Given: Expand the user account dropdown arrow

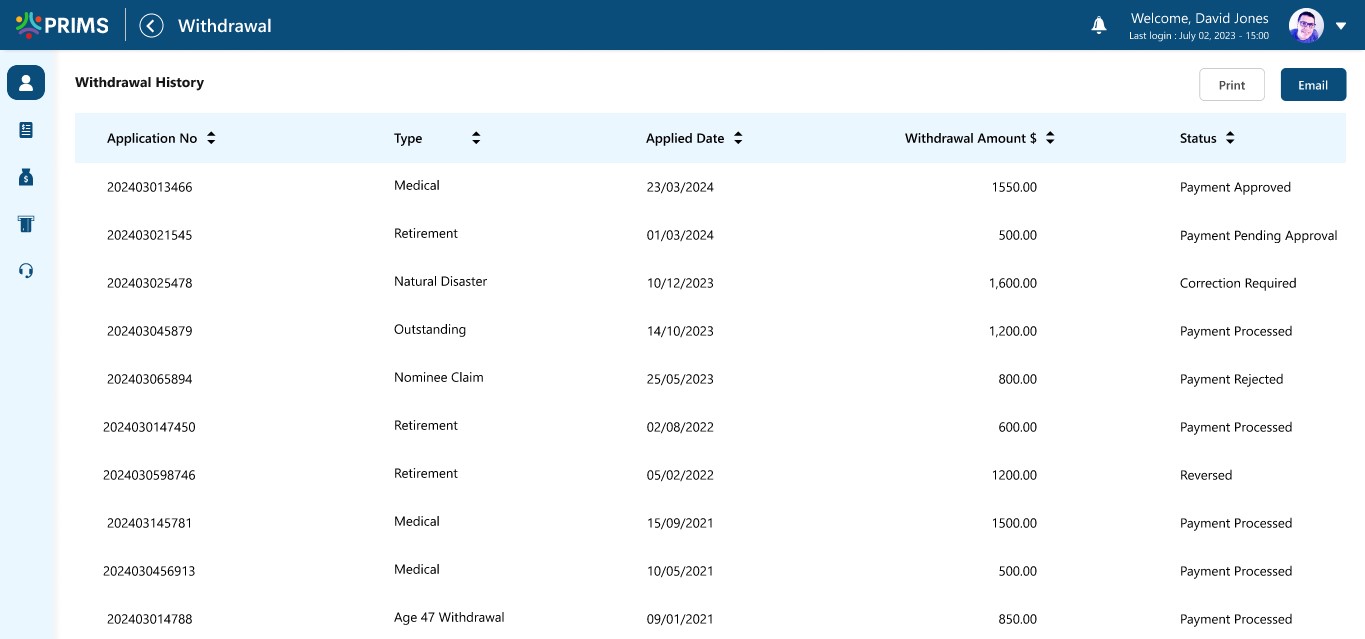Looking at the screenshot, I should tap(1341, 26).
